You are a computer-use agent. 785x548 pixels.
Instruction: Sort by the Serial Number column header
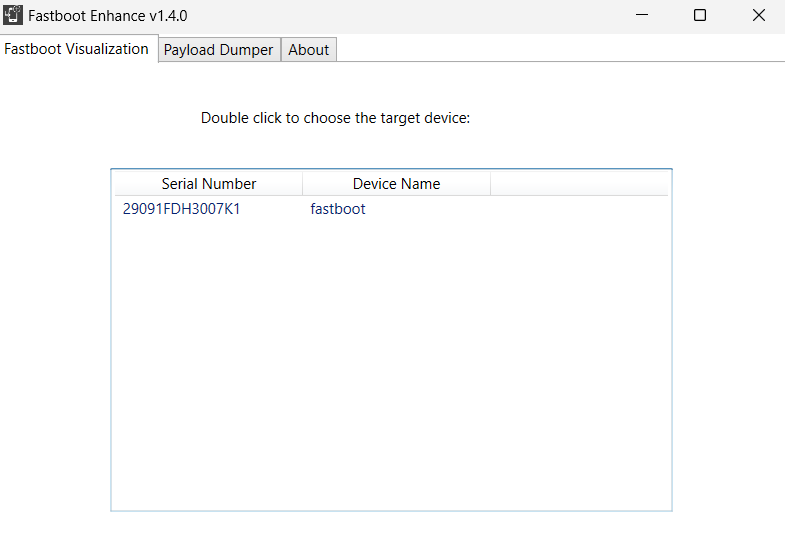click(208, 184)
